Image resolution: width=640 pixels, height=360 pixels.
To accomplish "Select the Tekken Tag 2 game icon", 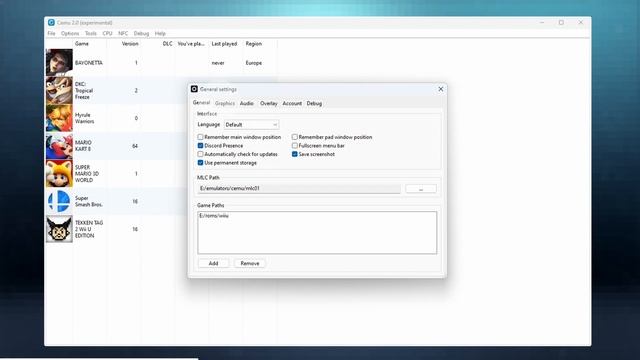I will 59,229.
